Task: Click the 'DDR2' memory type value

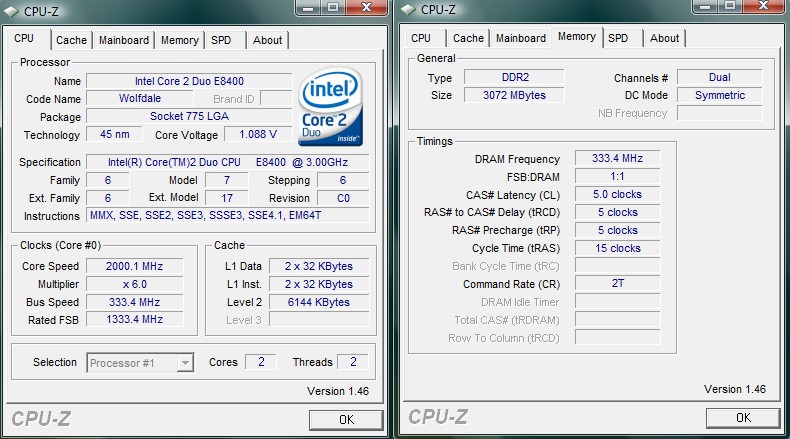Action: (515, 77)
